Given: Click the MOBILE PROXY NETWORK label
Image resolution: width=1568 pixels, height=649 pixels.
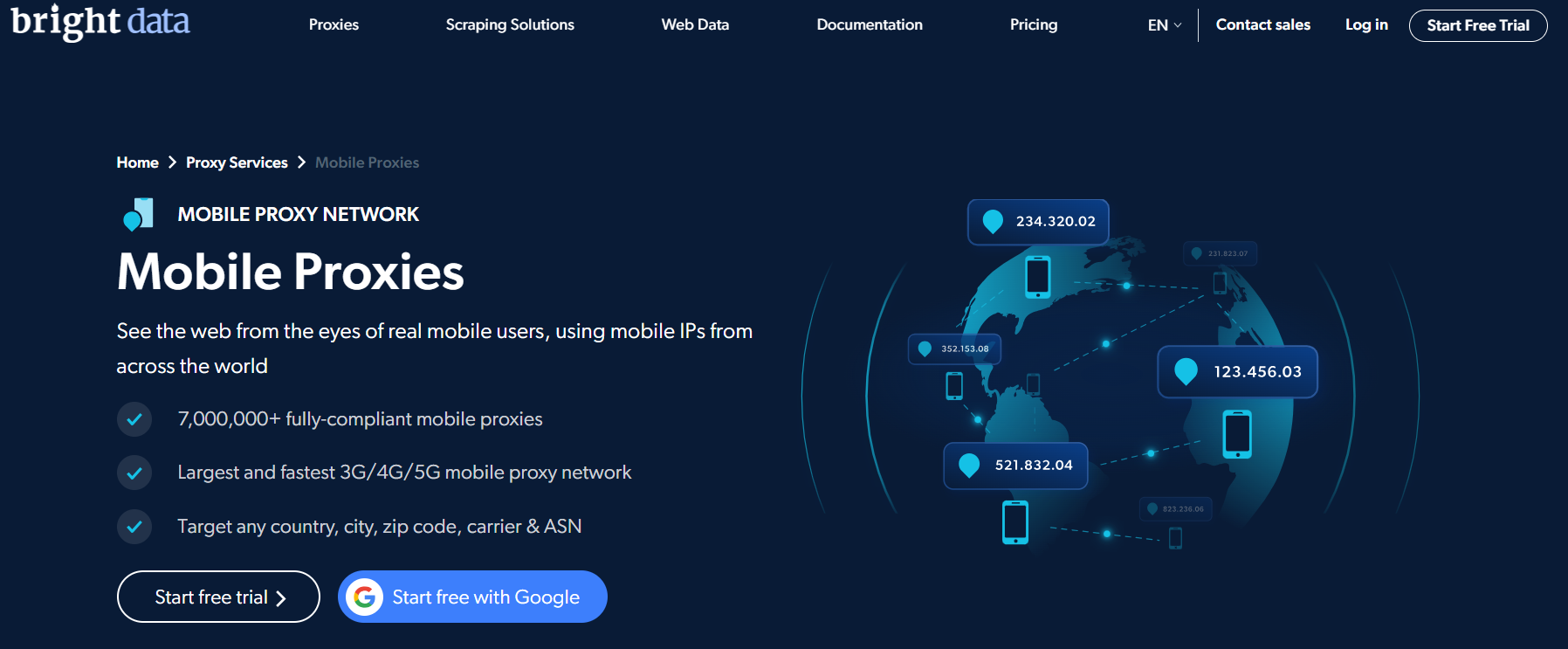Looking at the screenshot, I should (x=298, y=214).
